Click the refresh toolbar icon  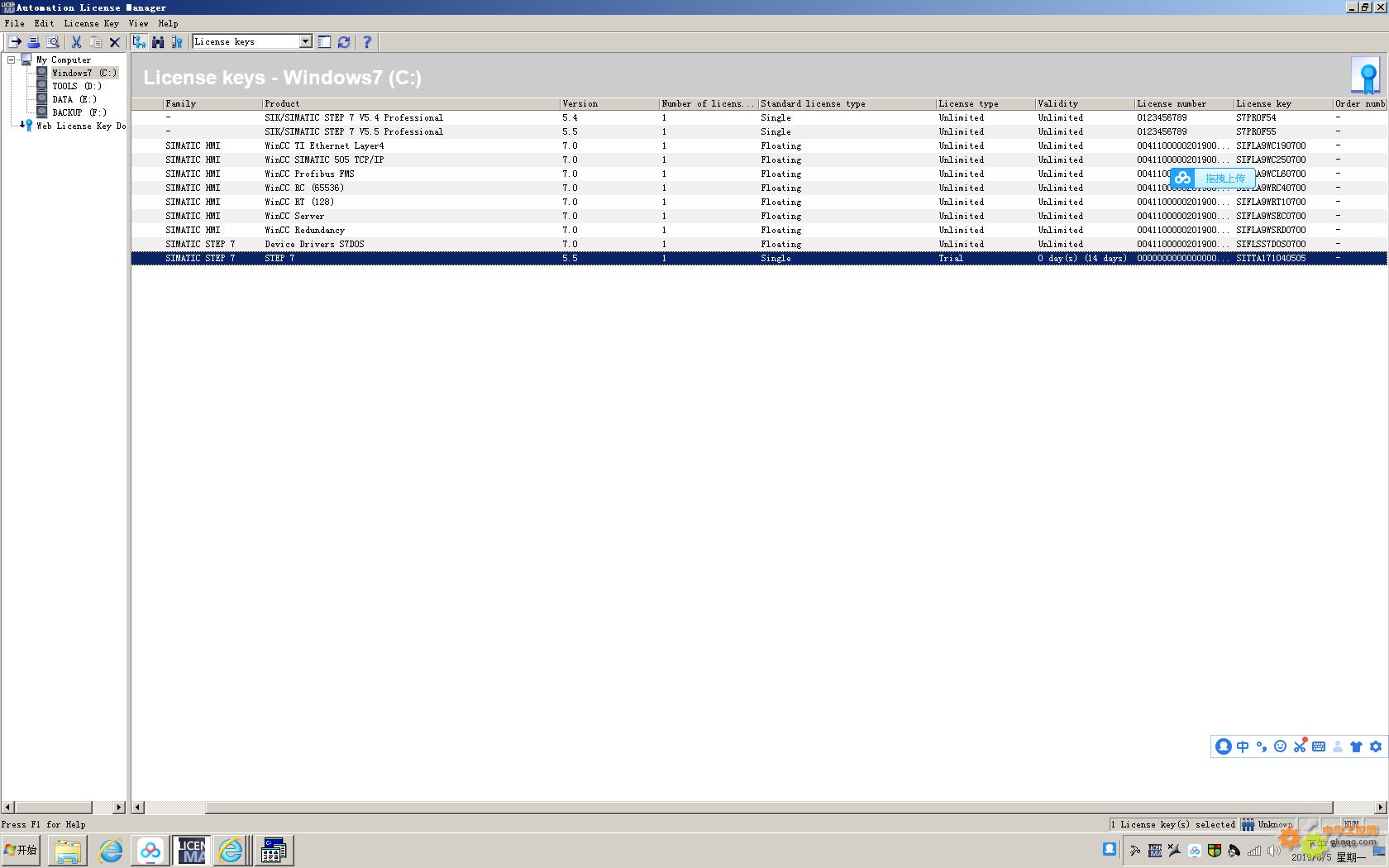[x=344, y=41]
